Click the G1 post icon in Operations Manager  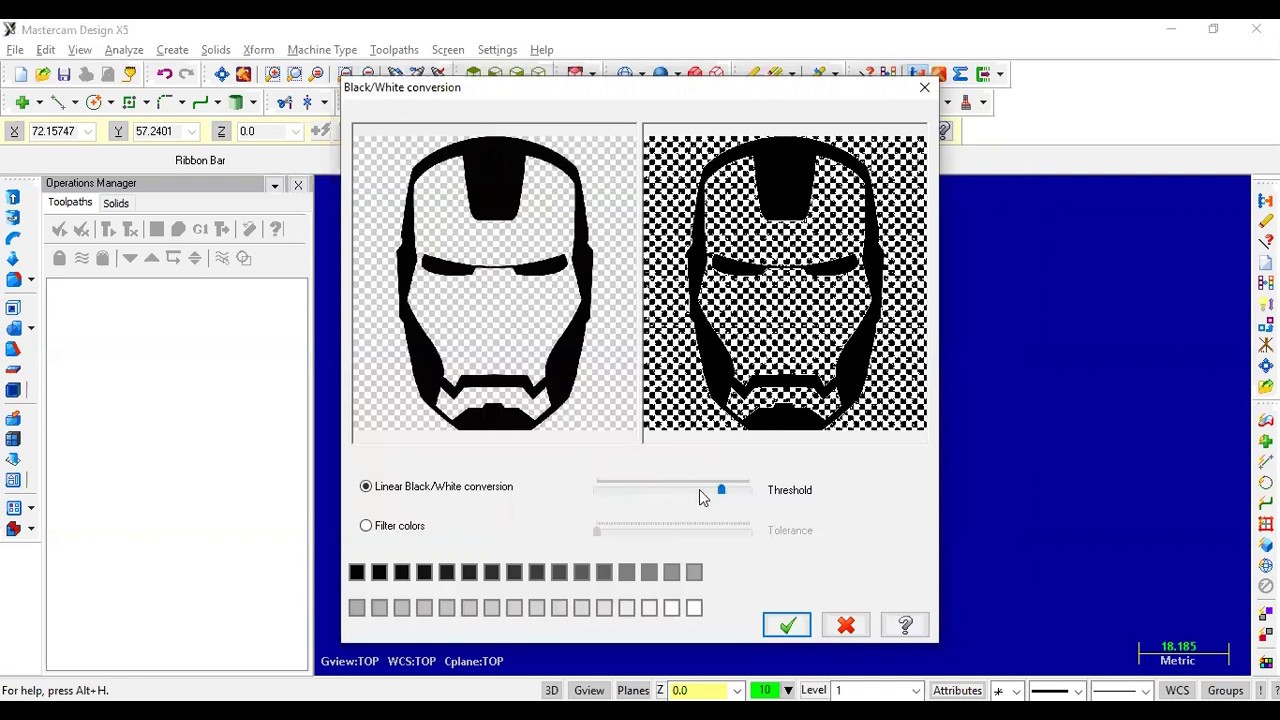click(x=200, y=229)
